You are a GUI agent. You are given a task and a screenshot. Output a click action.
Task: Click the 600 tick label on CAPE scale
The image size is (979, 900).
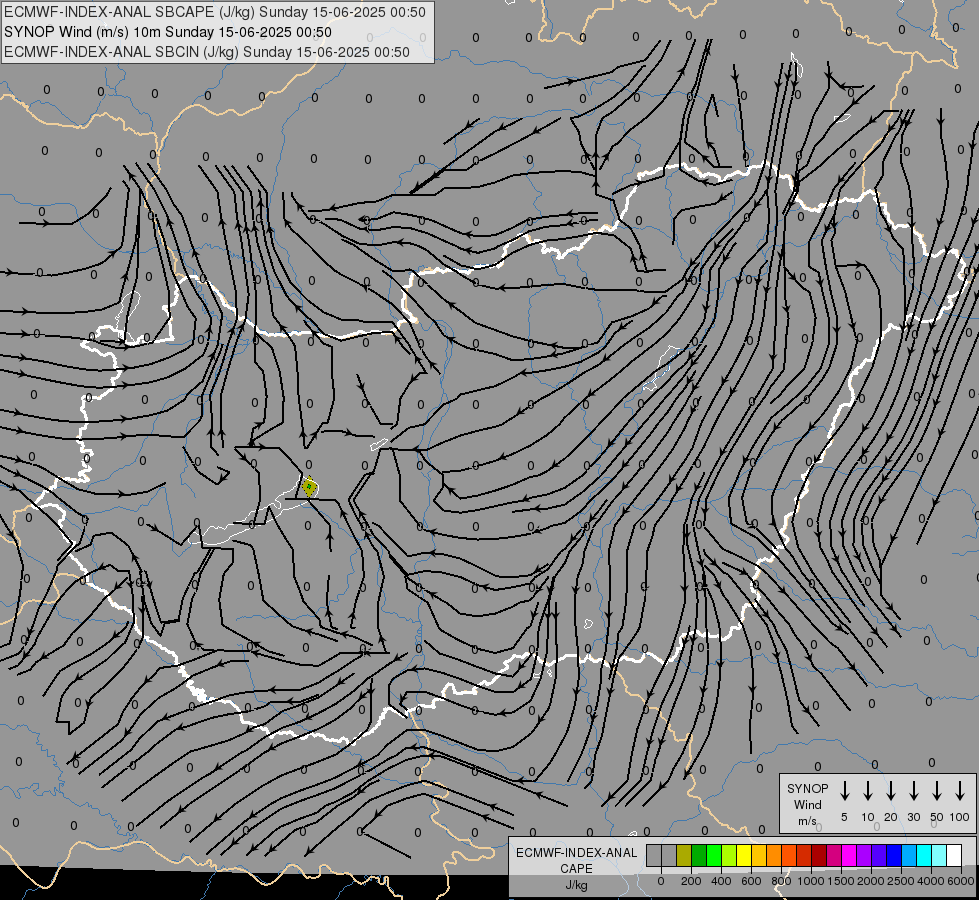751,881
